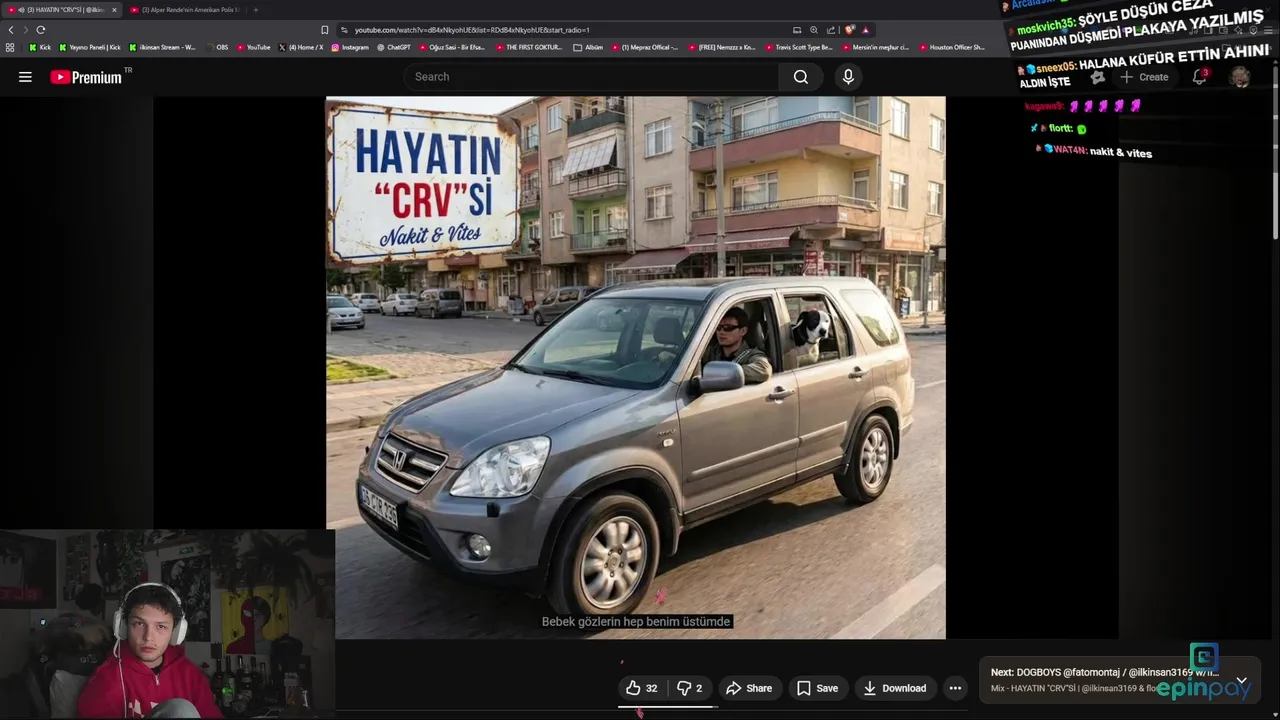Open the YouTube bookmark
Viewport: 1280px width, 720px height.
(x=254, y=47)
